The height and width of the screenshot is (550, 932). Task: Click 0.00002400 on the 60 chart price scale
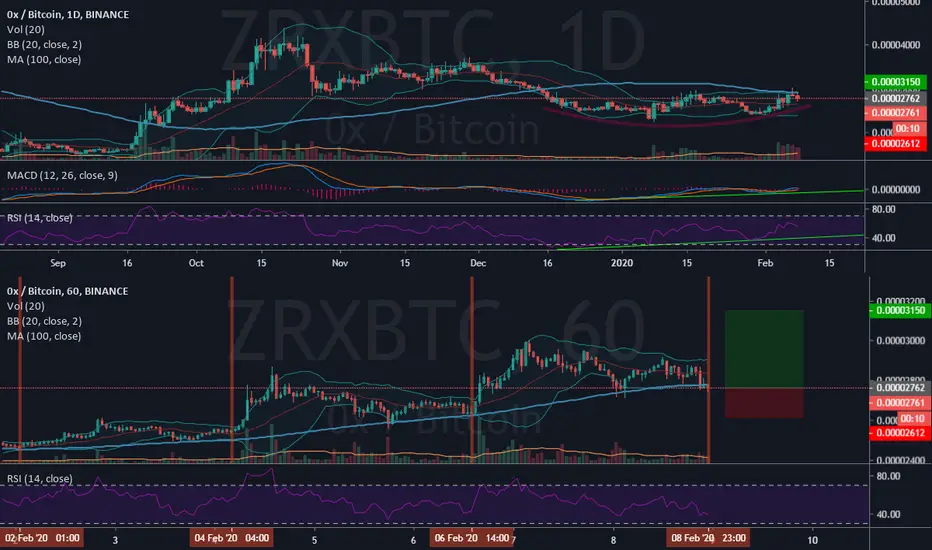[x=900, y=460]
